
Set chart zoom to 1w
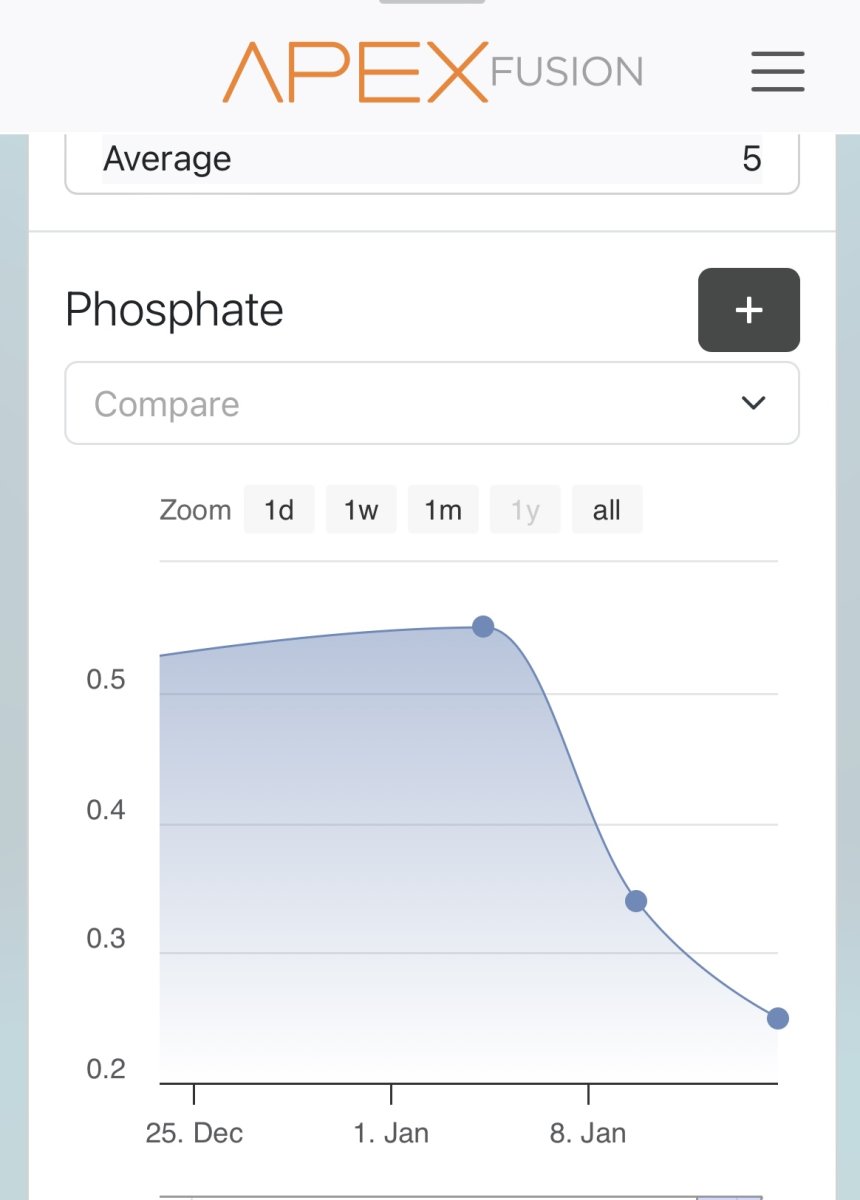tap(361, 510)
